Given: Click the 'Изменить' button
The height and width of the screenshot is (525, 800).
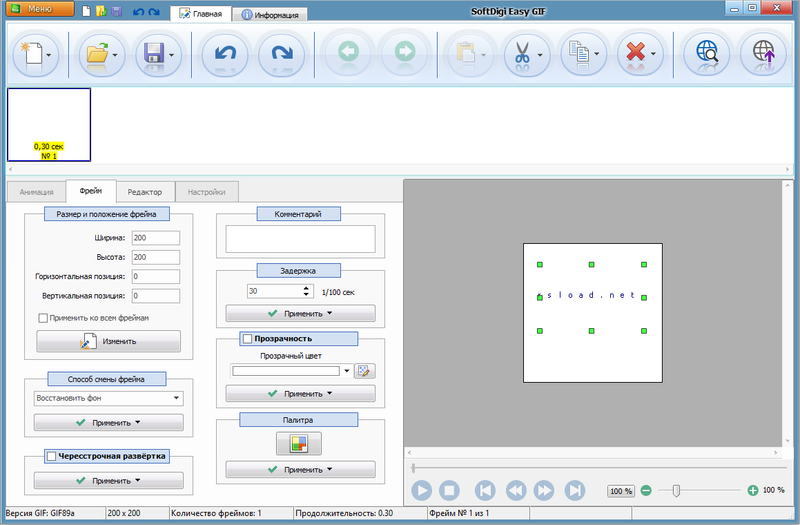Looking at the screenshot, I should click(x=108, y=341).
